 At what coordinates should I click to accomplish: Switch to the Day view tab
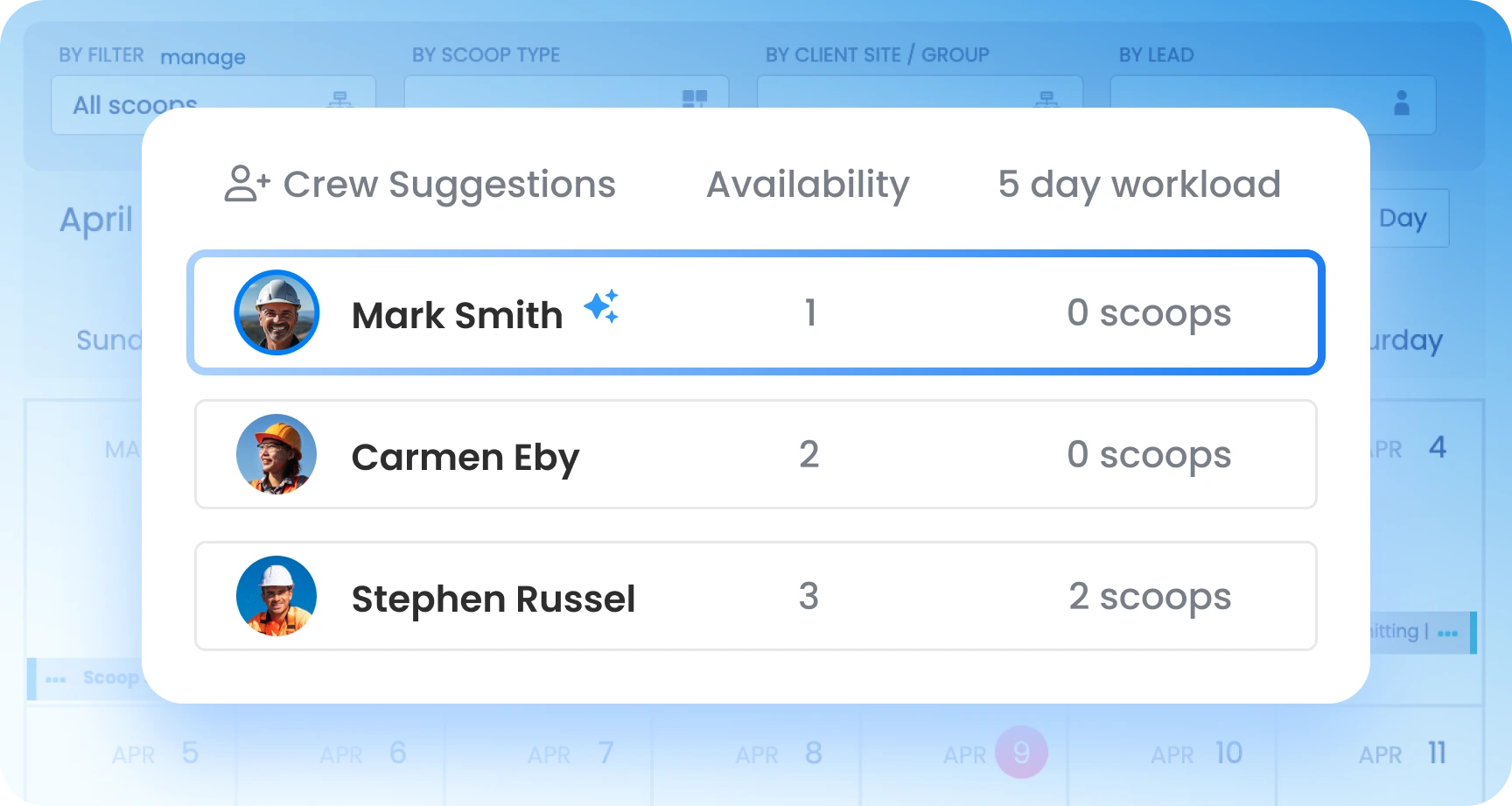pyautogui.click(x=1405, y=218)
